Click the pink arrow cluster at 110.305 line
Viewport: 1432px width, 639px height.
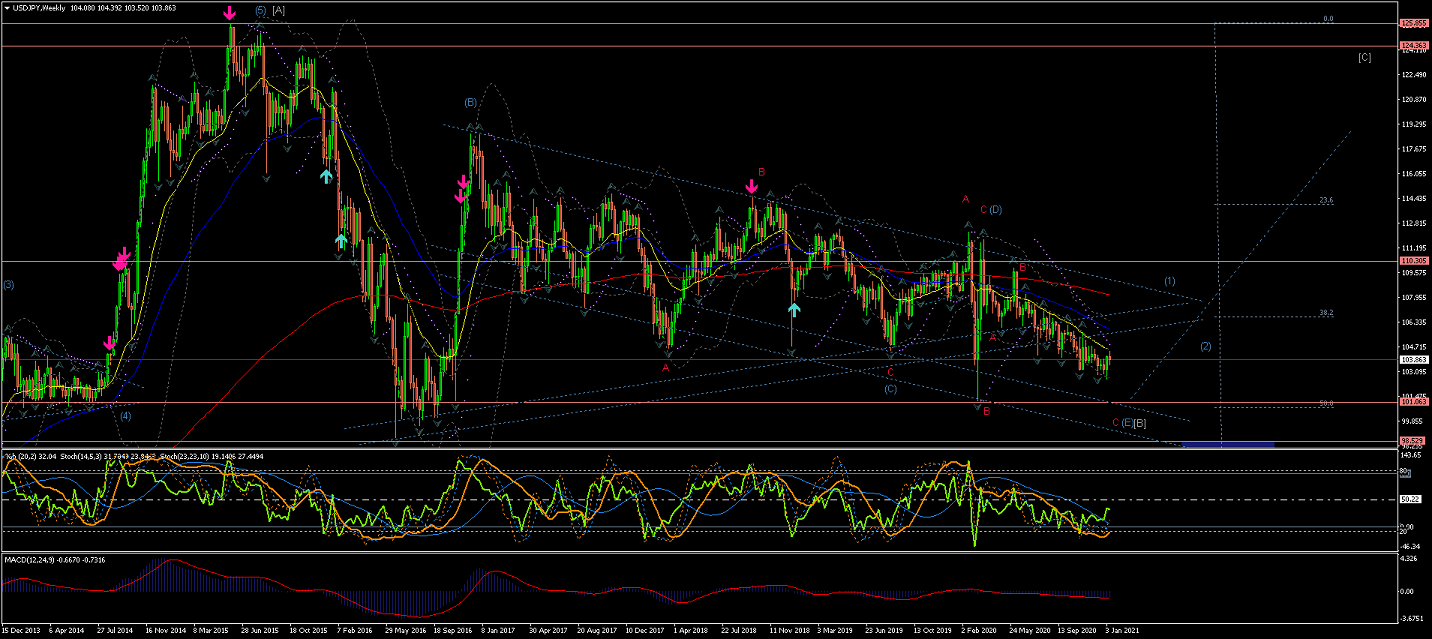121,260
